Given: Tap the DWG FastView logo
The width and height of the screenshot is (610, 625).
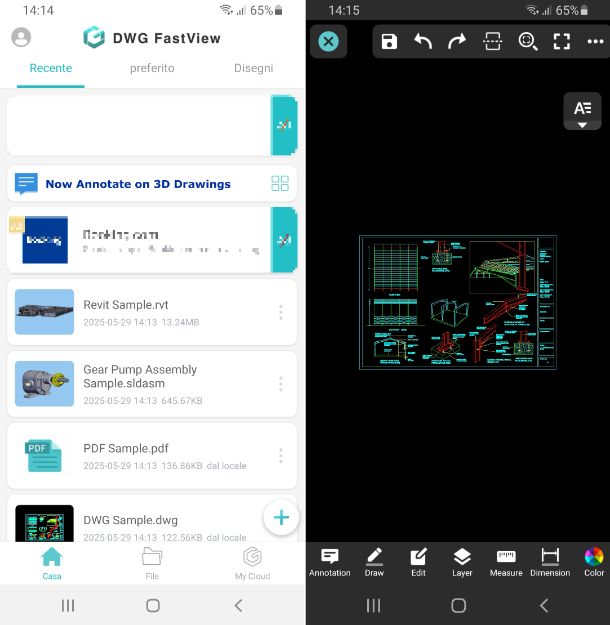Looking at the screenshot, I should click(94, 37).
